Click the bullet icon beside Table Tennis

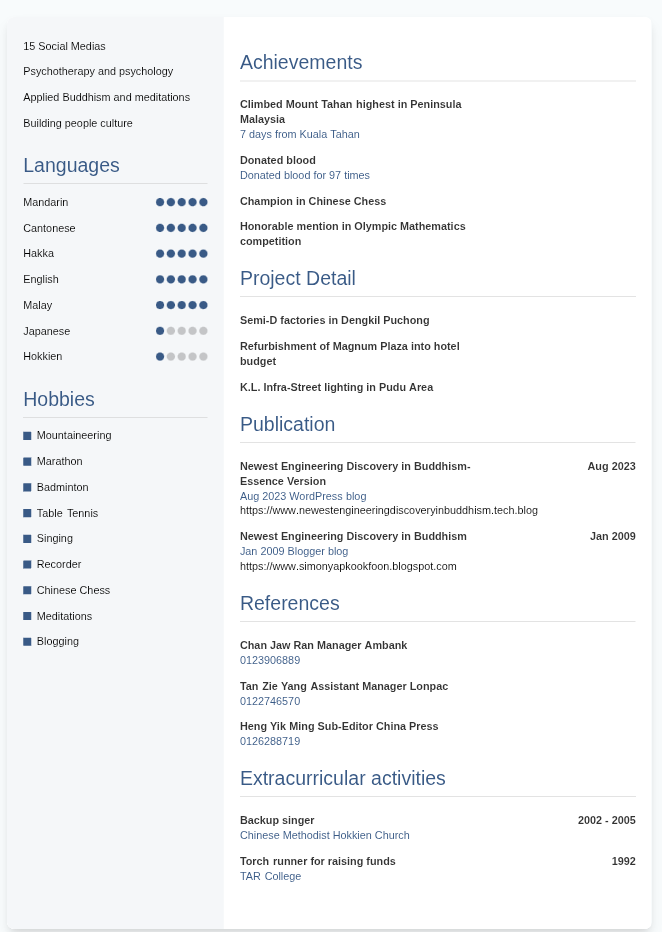[x=27, y=514]
